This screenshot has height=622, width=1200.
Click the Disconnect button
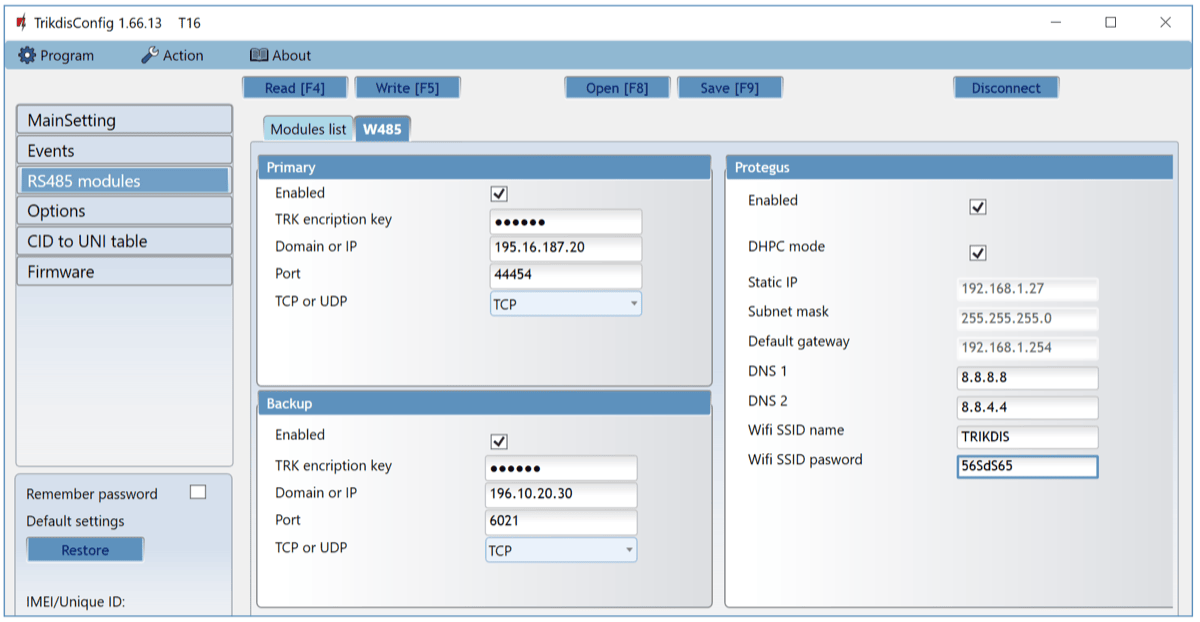[x=1005, y=88]
